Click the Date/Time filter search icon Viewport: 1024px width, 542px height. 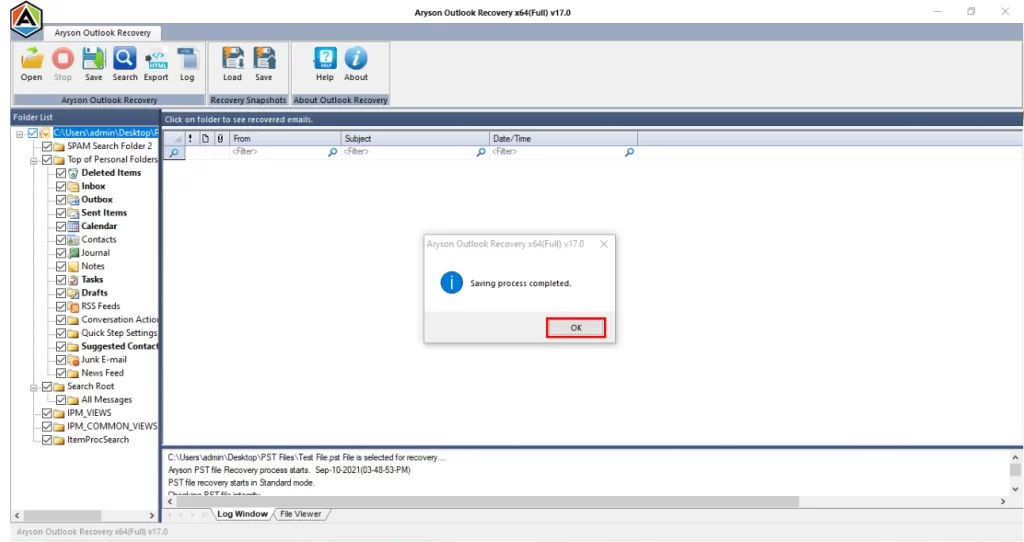[x=629, y=152]
